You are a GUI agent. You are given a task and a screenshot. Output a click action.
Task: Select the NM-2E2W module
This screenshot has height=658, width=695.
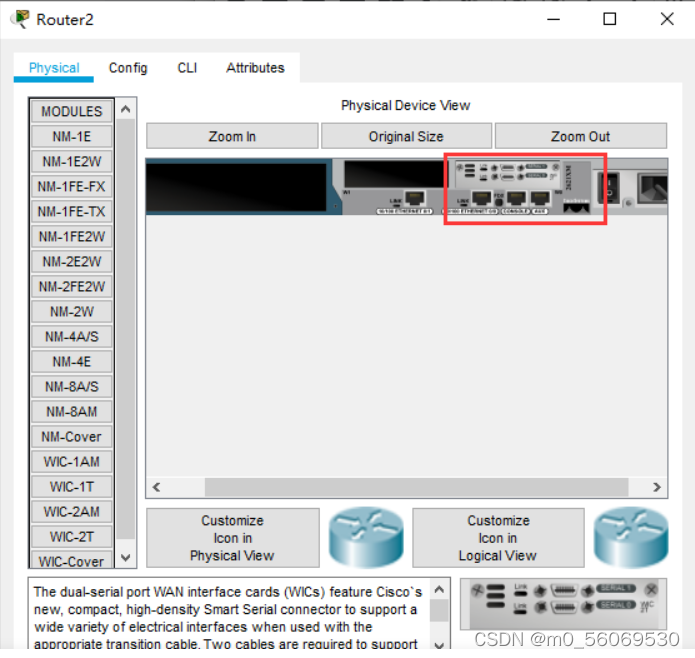[72, 261]
